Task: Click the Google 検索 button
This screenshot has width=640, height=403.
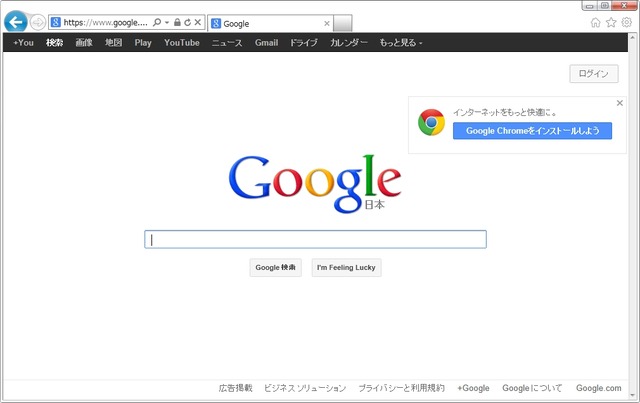Action: pyautogui.click(x=276, y=267)
